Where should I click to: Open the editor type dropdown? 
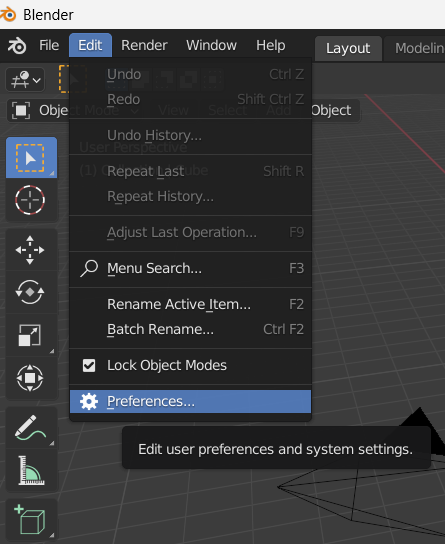coord(25,79)
